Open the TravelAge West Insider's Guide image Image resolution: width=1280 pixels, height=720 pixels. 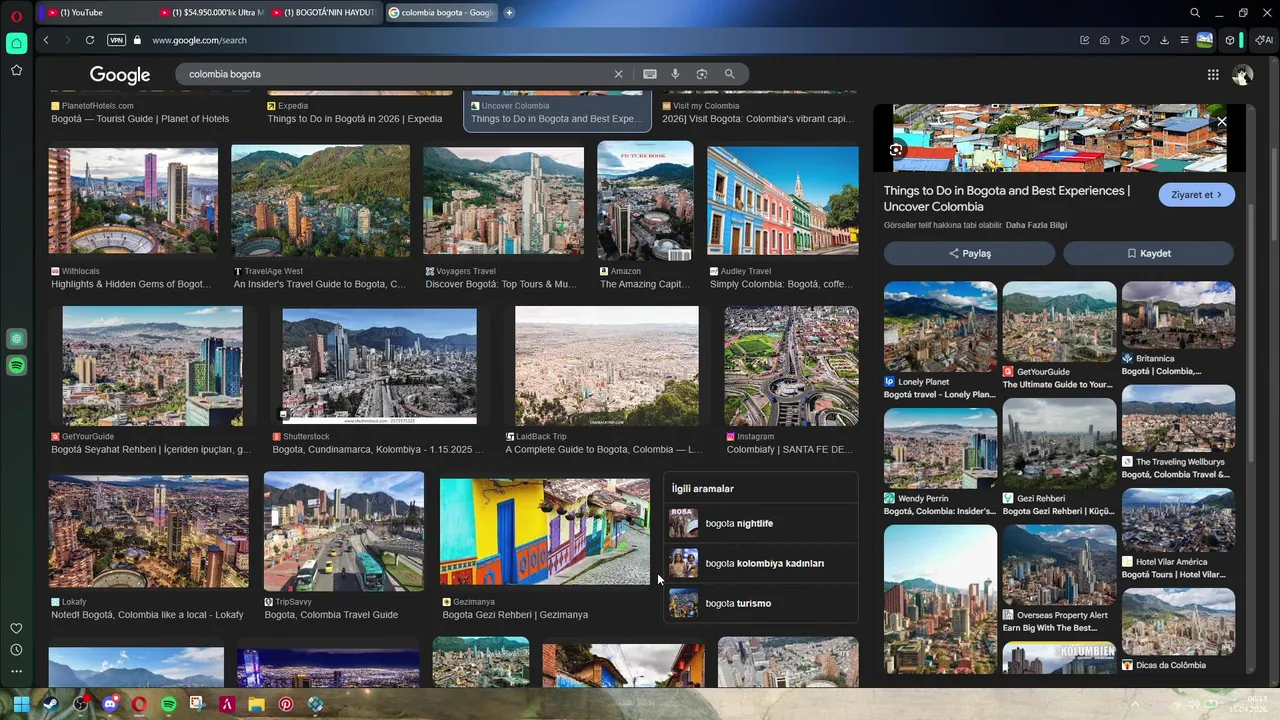coord(320,201)
